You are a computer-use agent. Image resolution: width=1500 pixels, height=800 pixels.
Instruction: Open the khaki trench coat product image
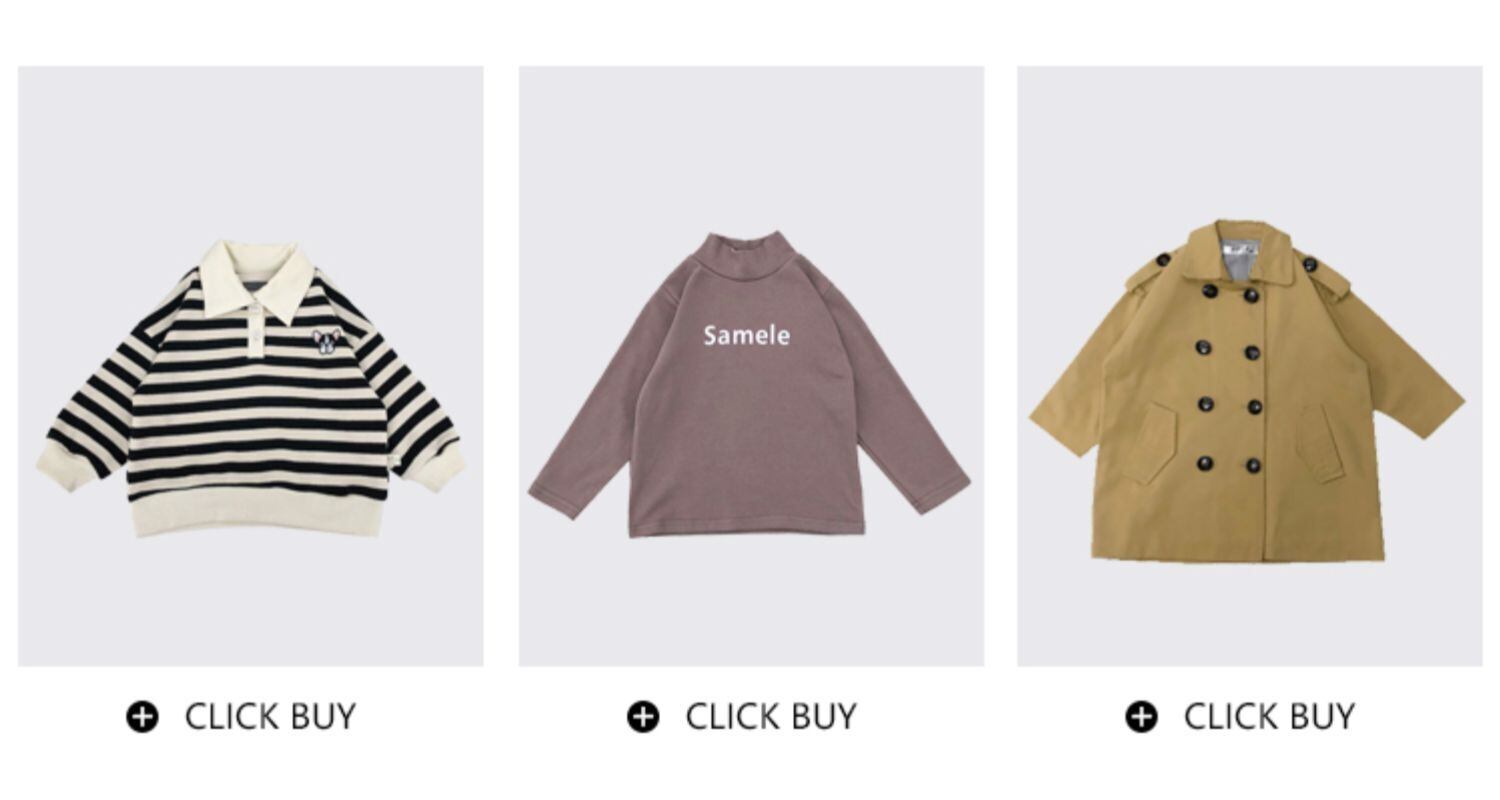point(1250,366)
